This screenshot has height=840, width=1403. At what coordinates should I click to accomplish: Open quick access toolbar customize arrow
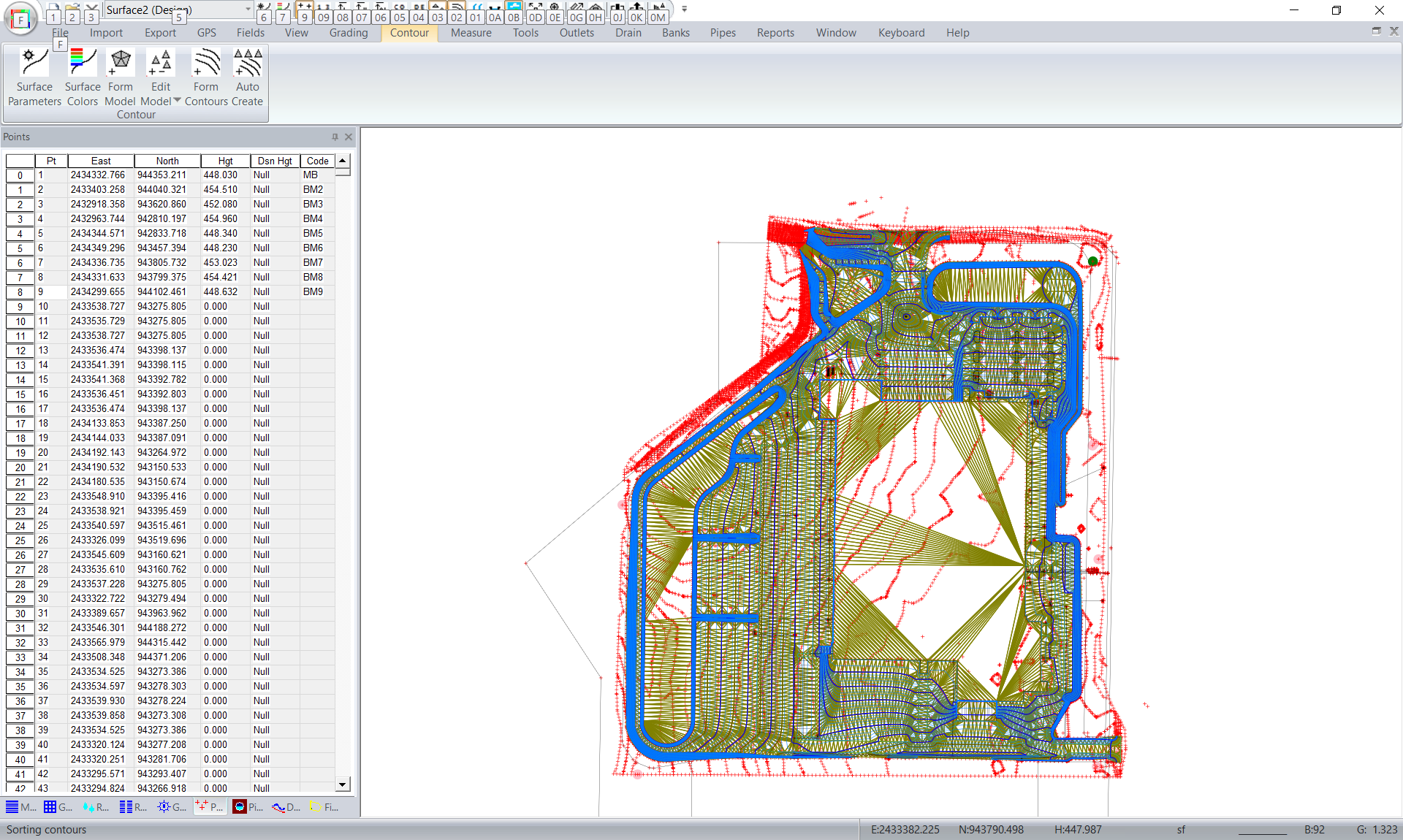(x=684, y=9)
